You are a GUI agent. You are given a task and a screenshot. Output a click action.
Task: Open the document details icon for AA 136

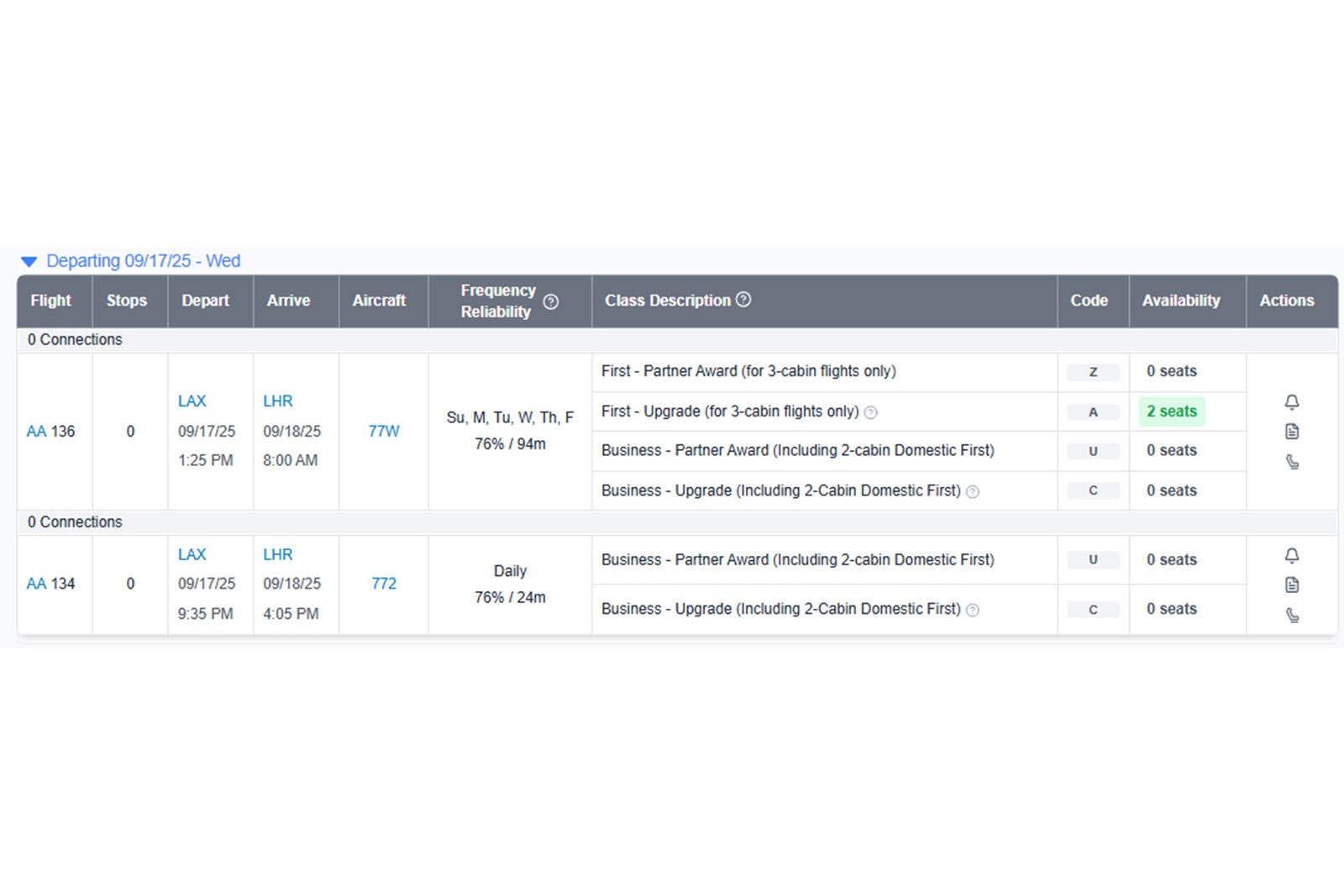click(x=1292, y=432)
